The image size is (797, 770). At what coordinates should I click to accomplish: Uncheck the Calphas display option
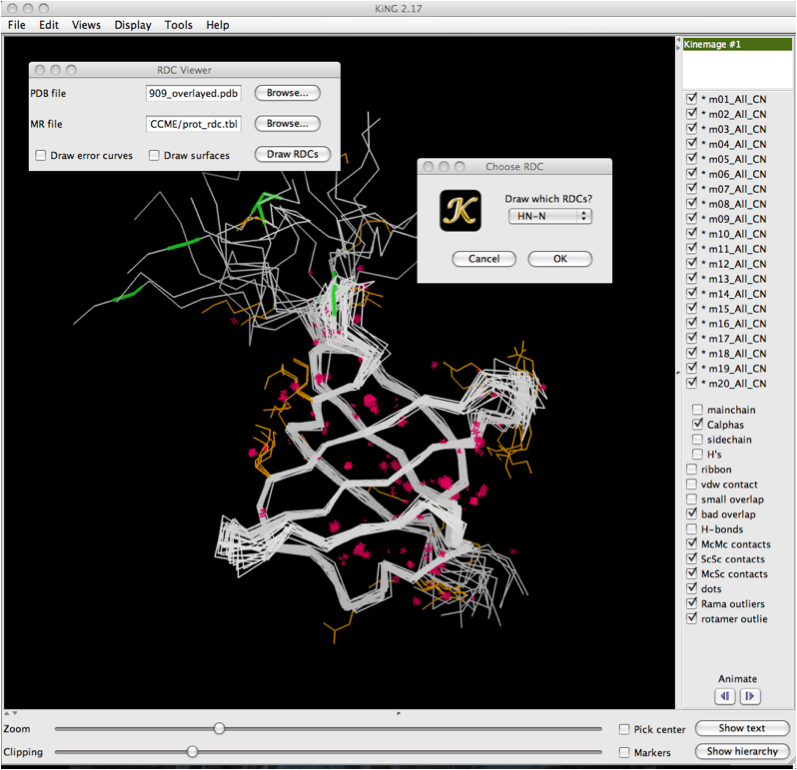pyautogui.click(x=699, y=425)
